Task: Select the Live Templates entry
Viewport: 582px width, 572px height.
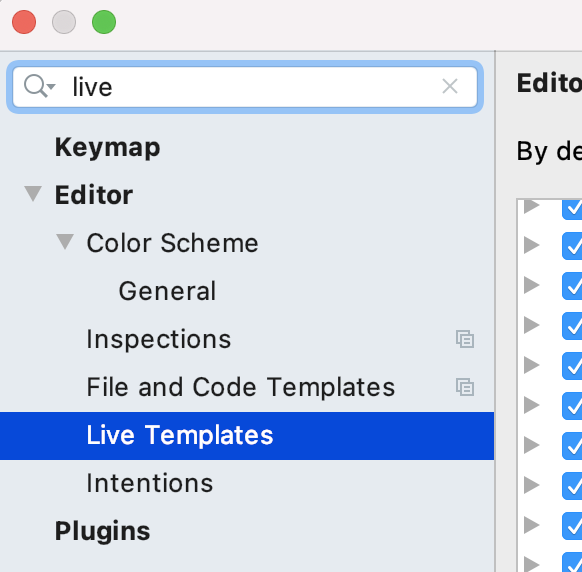Action: click(x=247, y=436)
